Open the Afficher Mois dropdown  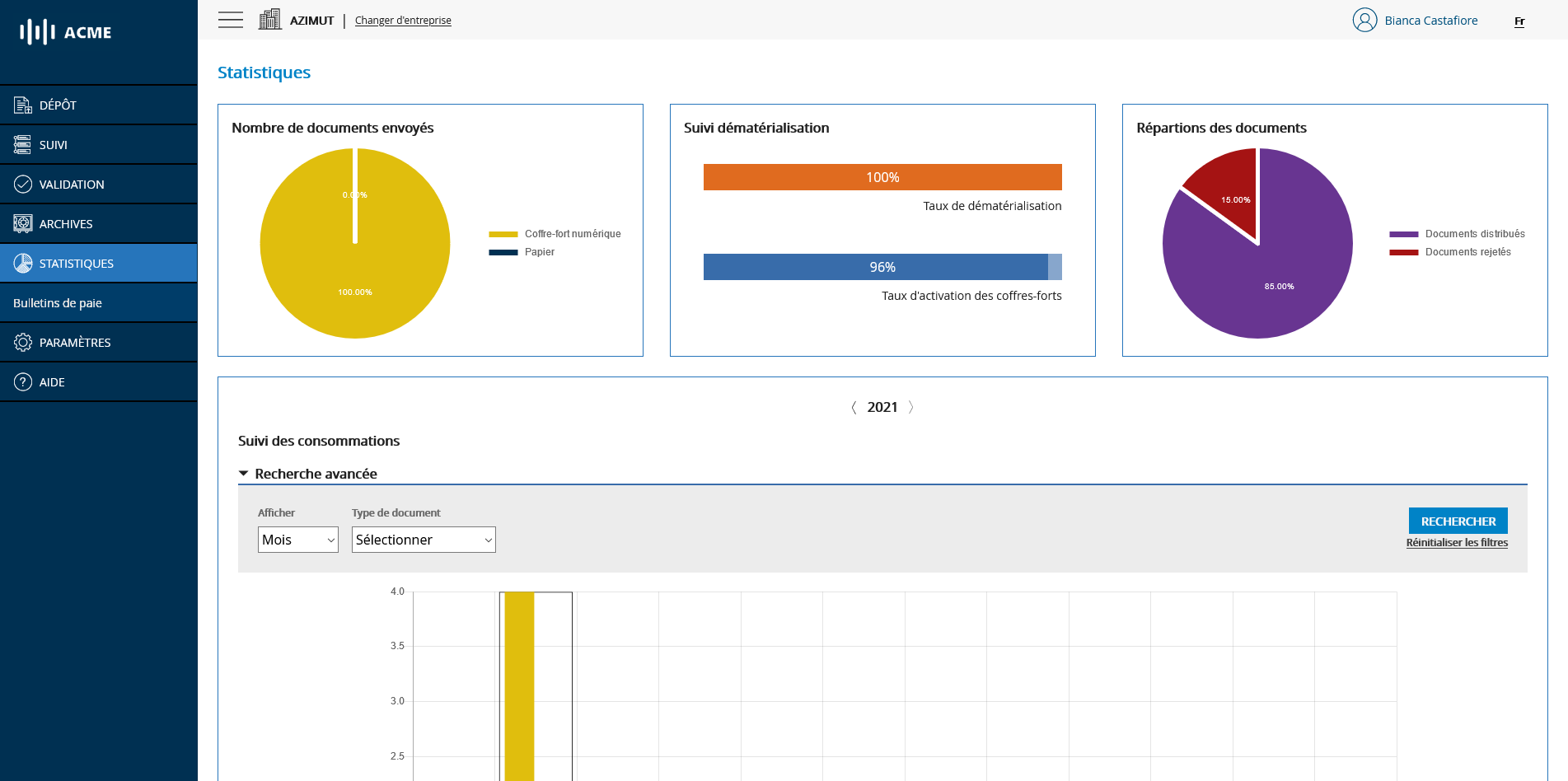(x=297, y=540)
